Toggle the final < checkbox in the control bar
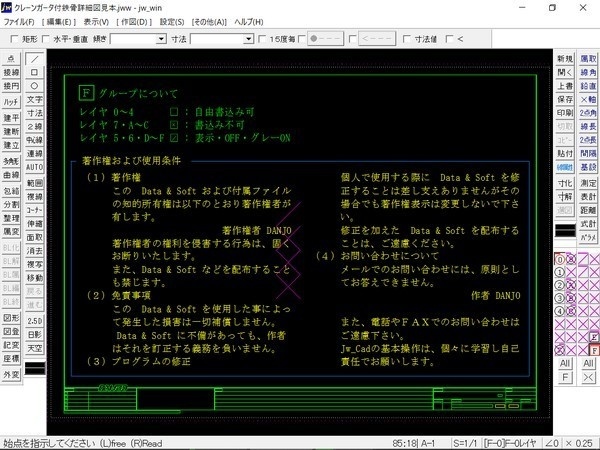The width and height of the screenshot is (600, 450). (450, 39)
